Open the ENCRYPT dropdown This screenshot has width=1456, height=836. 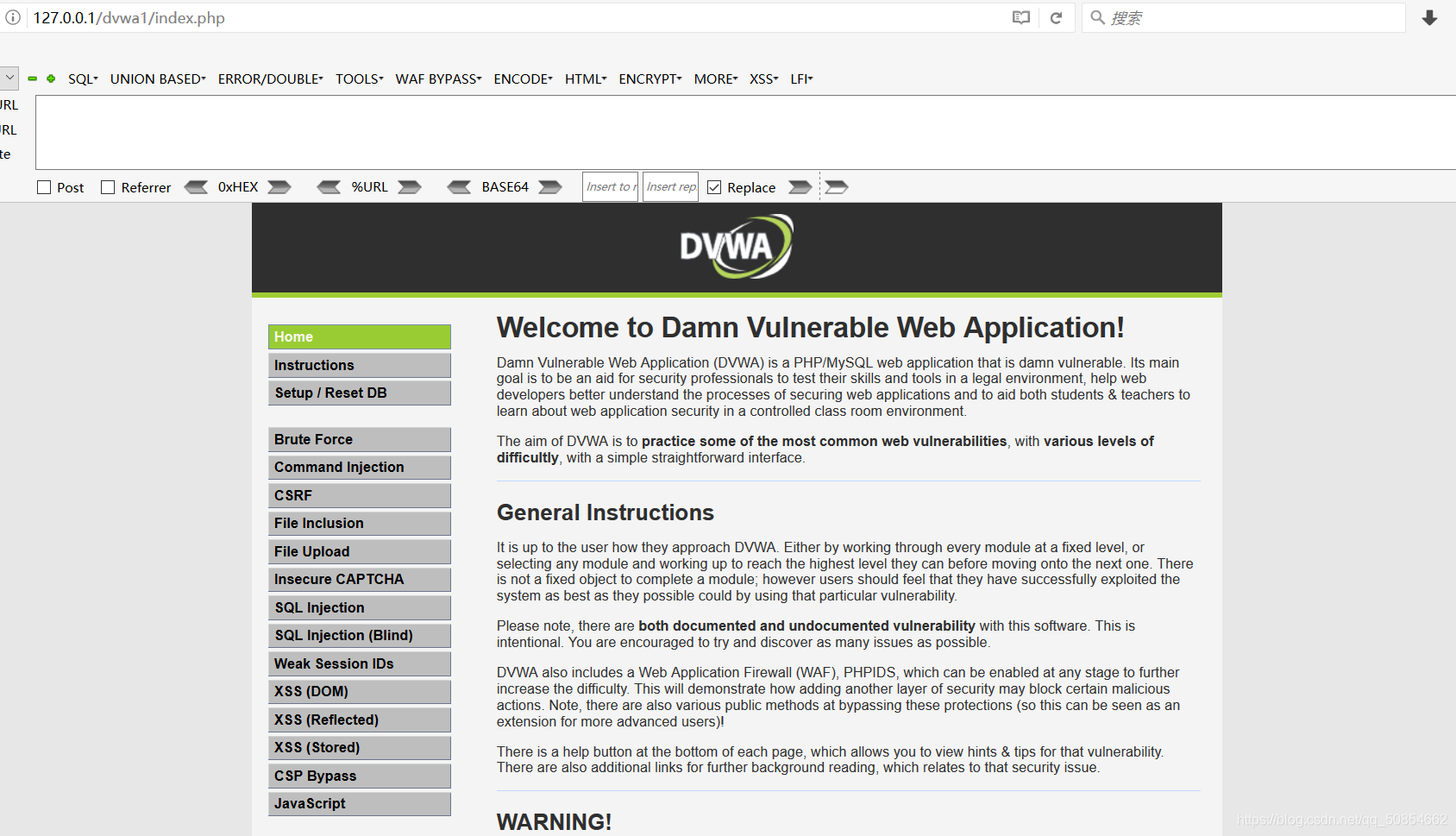650,79
